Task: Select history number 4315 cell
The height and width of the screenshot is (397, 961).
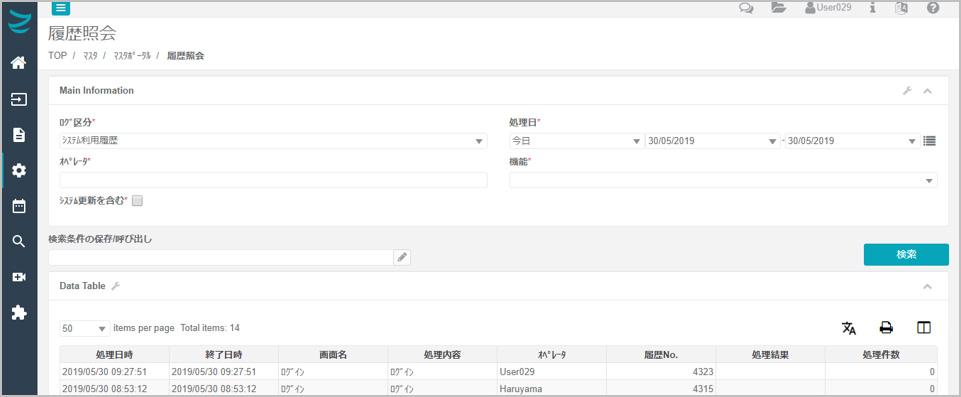Action: coord(661,388)
